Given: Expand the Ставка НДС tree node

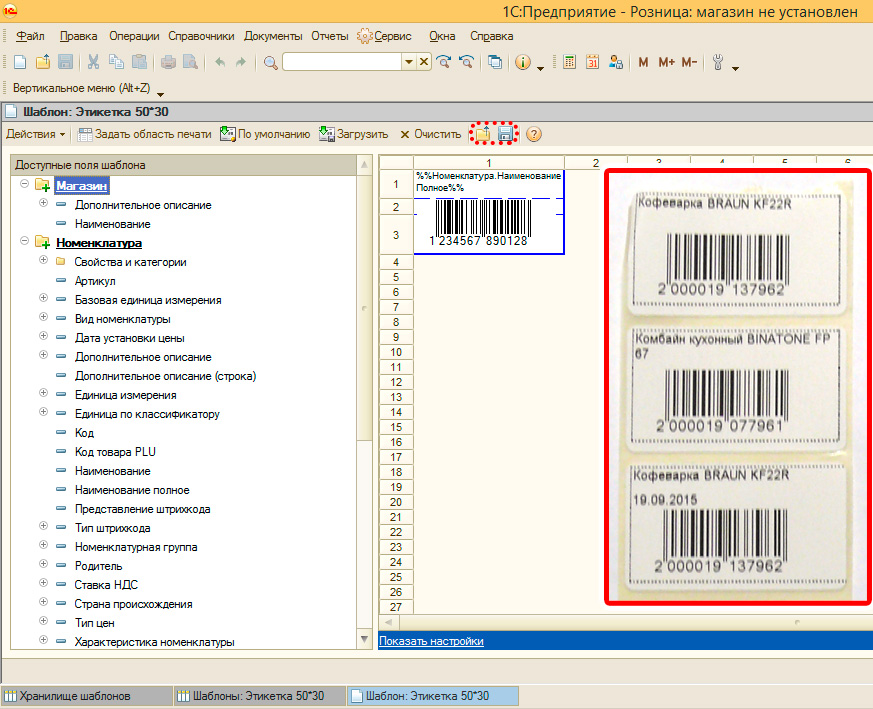Looking at the screenshot, I should (43, 585).
